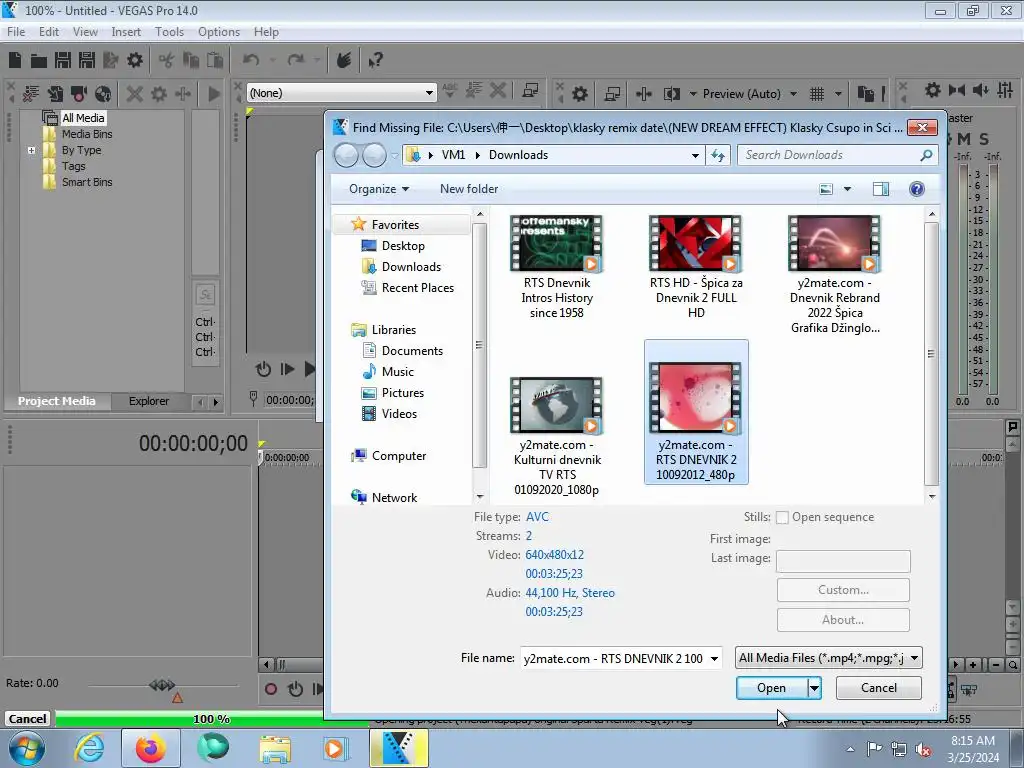Open the File name combo box dropdown
The width and height of the screenshot is (1024, 768).
click(x=714, y=658)
